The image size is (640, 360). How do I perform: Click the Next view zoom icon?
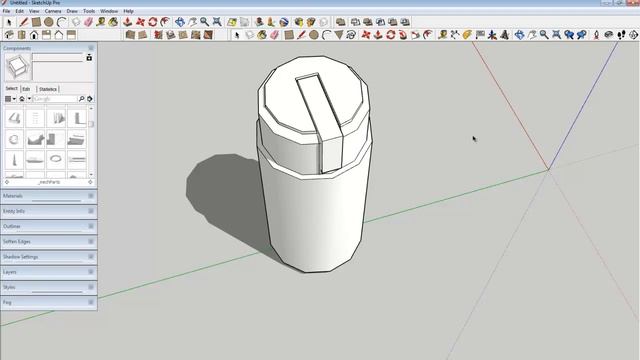click(582, 35)
